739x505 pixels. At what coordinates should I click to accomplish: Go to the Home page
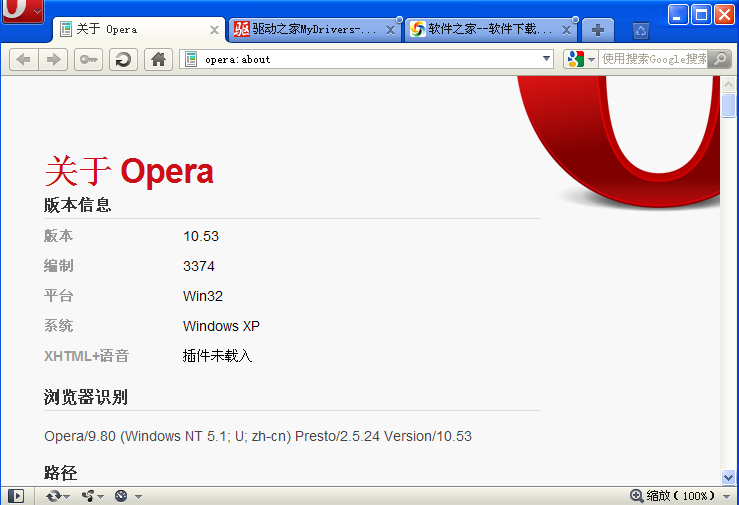(x=158, y=60)
